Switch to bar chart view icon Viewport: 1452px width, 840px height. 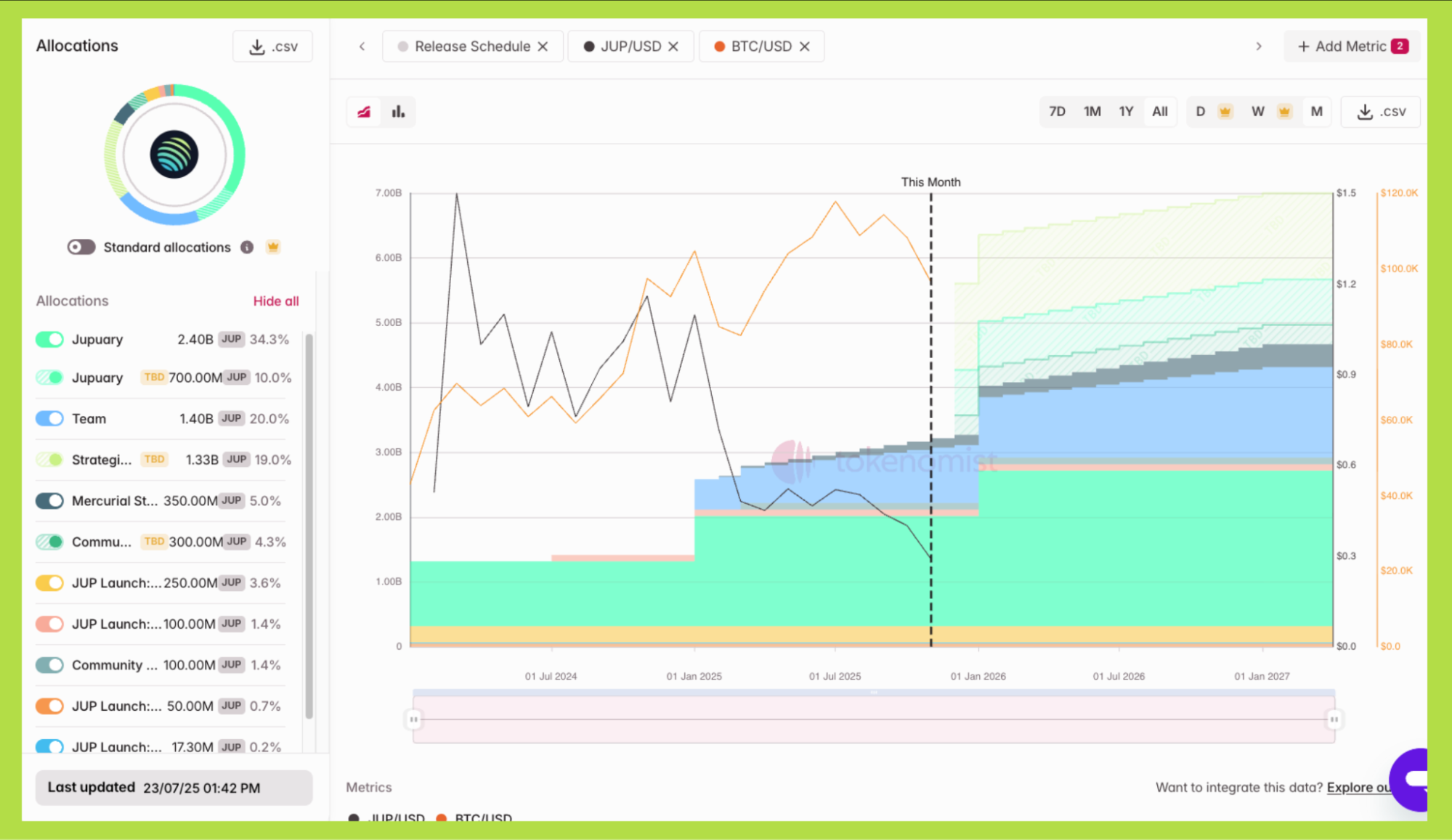[398, 112]
